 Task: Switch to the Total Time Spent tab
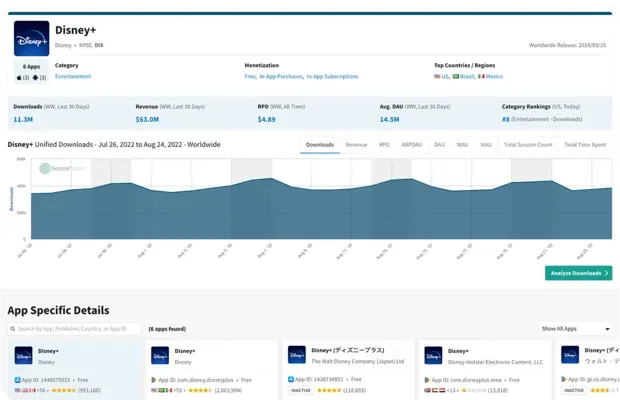coord(585,145)
